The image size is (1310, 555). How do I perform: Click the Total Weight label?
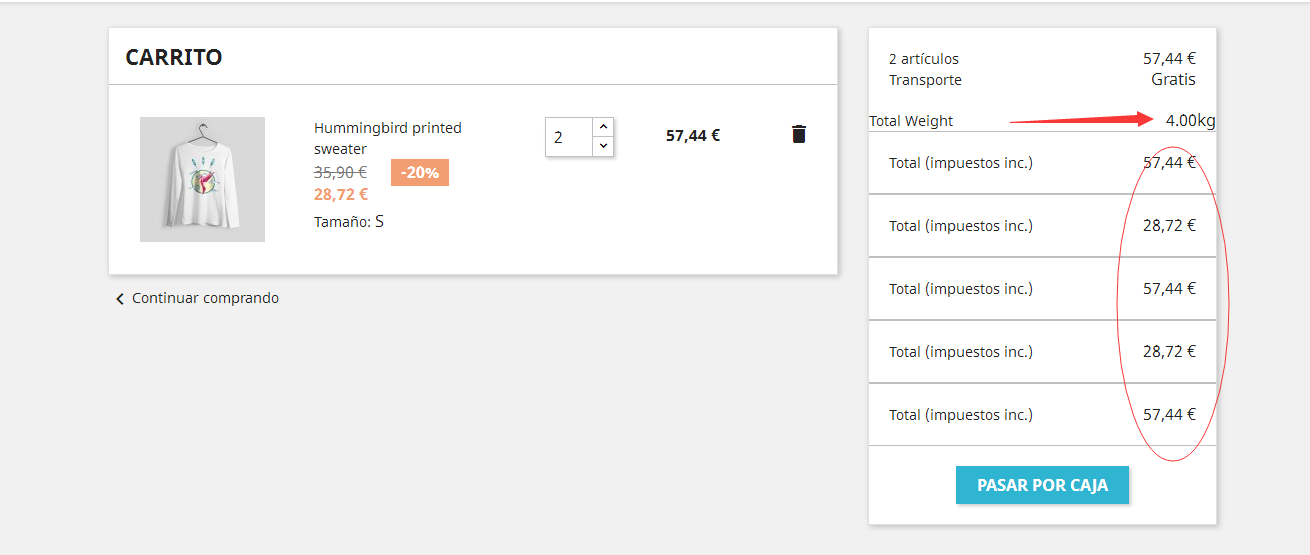[x=911, y=121]
